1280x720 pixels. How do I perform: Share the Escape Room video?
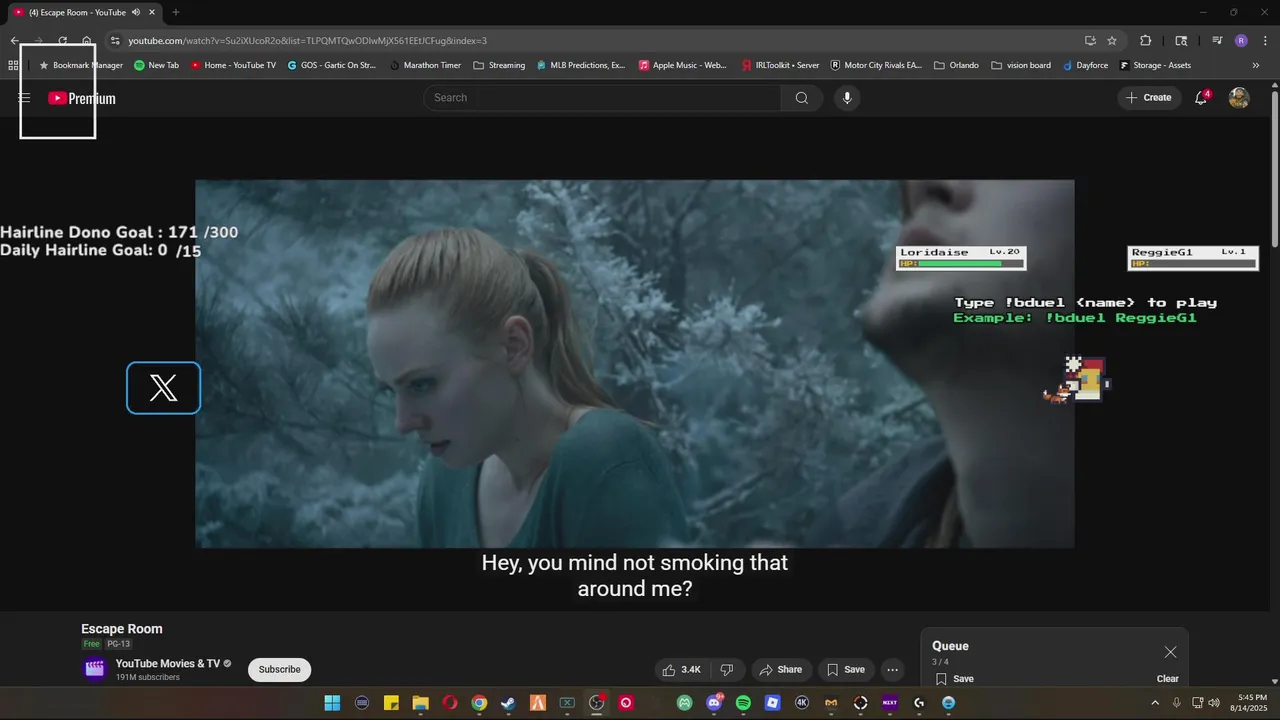point(780,670)
